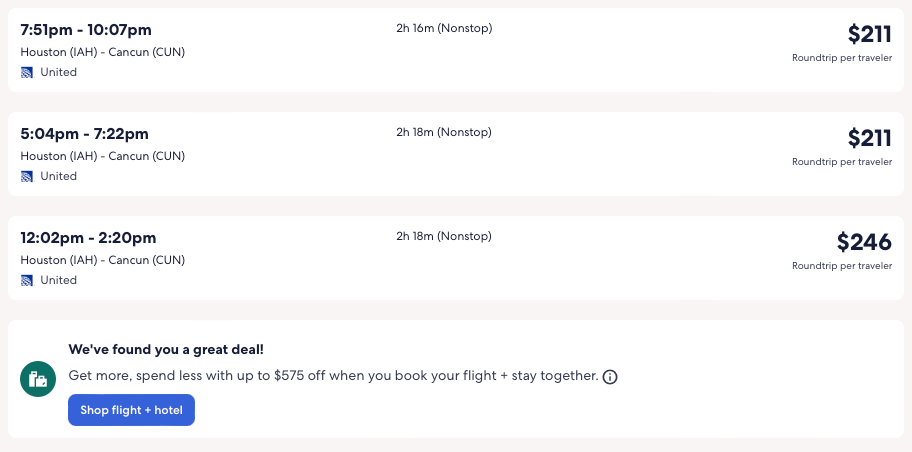Click the green luggage deal icon
Screen dimensions: 912x452
[38, 379]
